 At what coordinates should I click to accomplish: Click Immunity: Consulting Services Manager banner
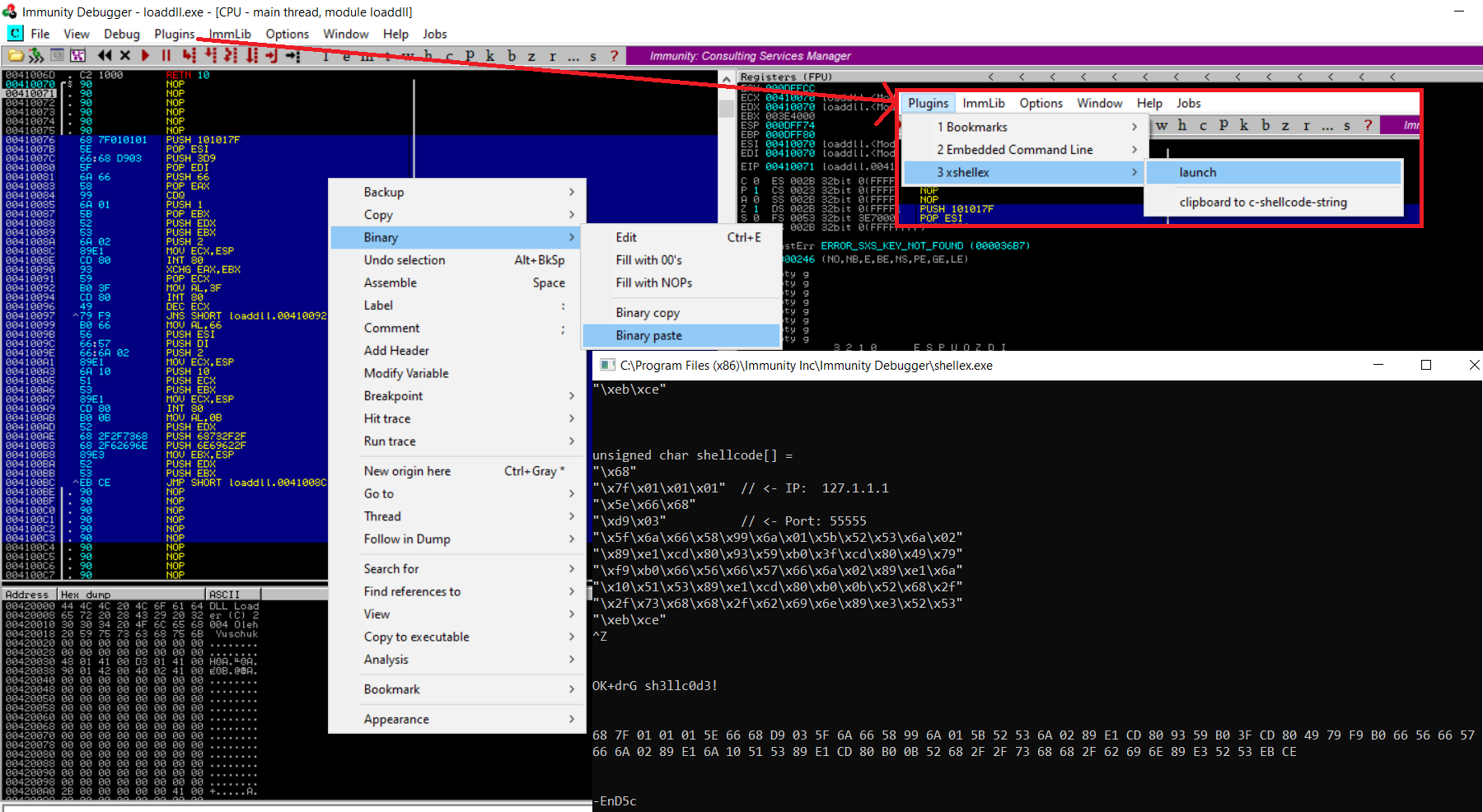750,56
